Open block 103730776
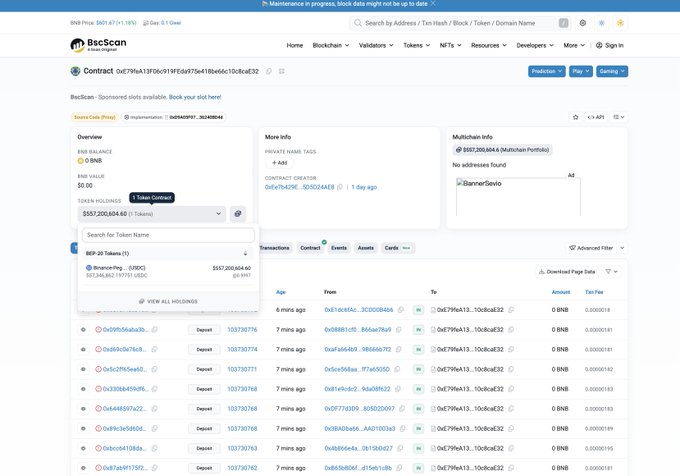Screen dimensions: 680x476 click(x=242, y=329)
